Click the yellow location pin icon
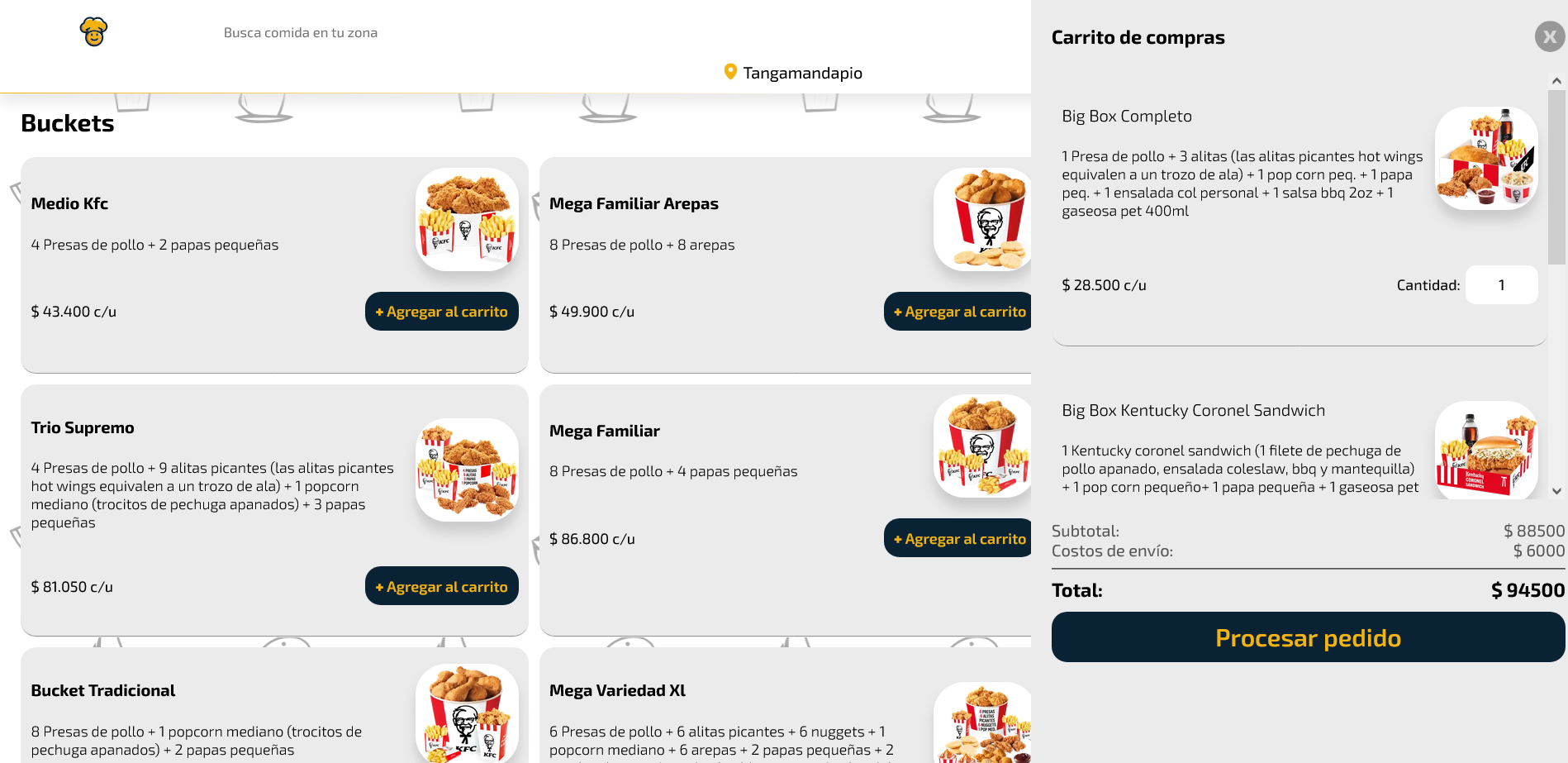This screenshot has width=1568, height=763. pyautogui.click(x=730, y=72)
